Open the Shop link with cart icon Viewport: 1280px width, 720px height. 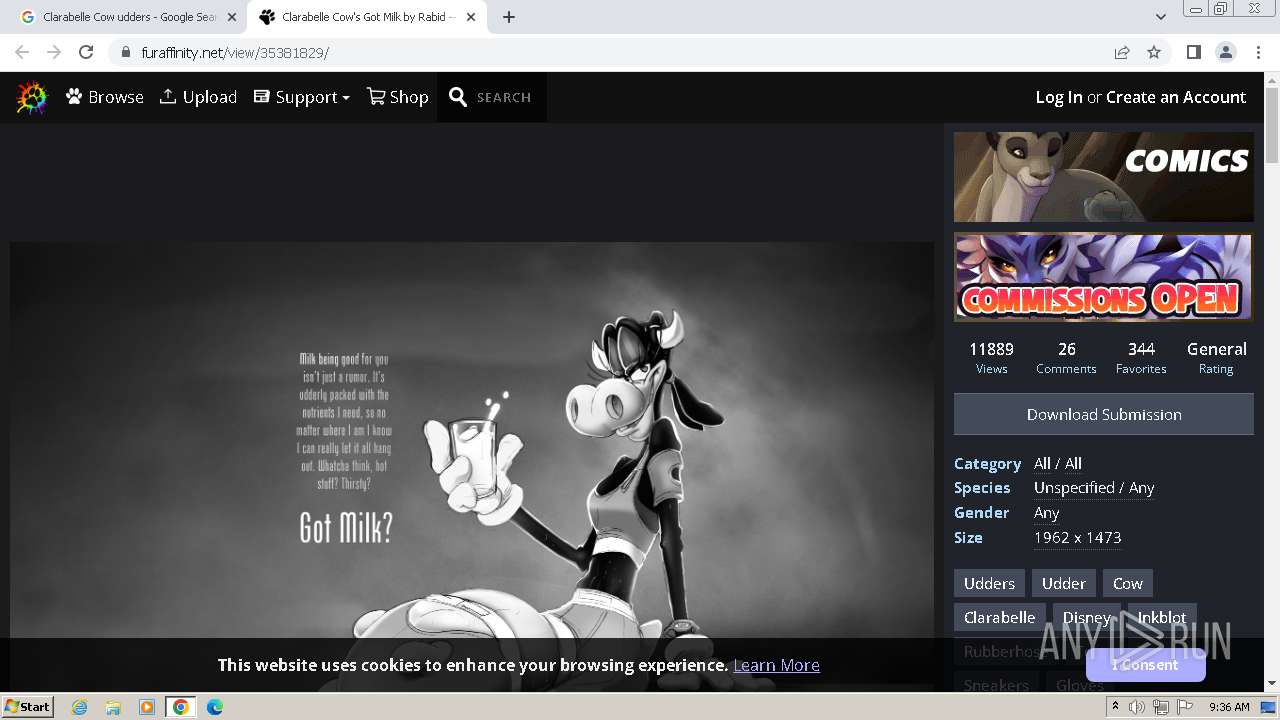(x=397, y=97)
